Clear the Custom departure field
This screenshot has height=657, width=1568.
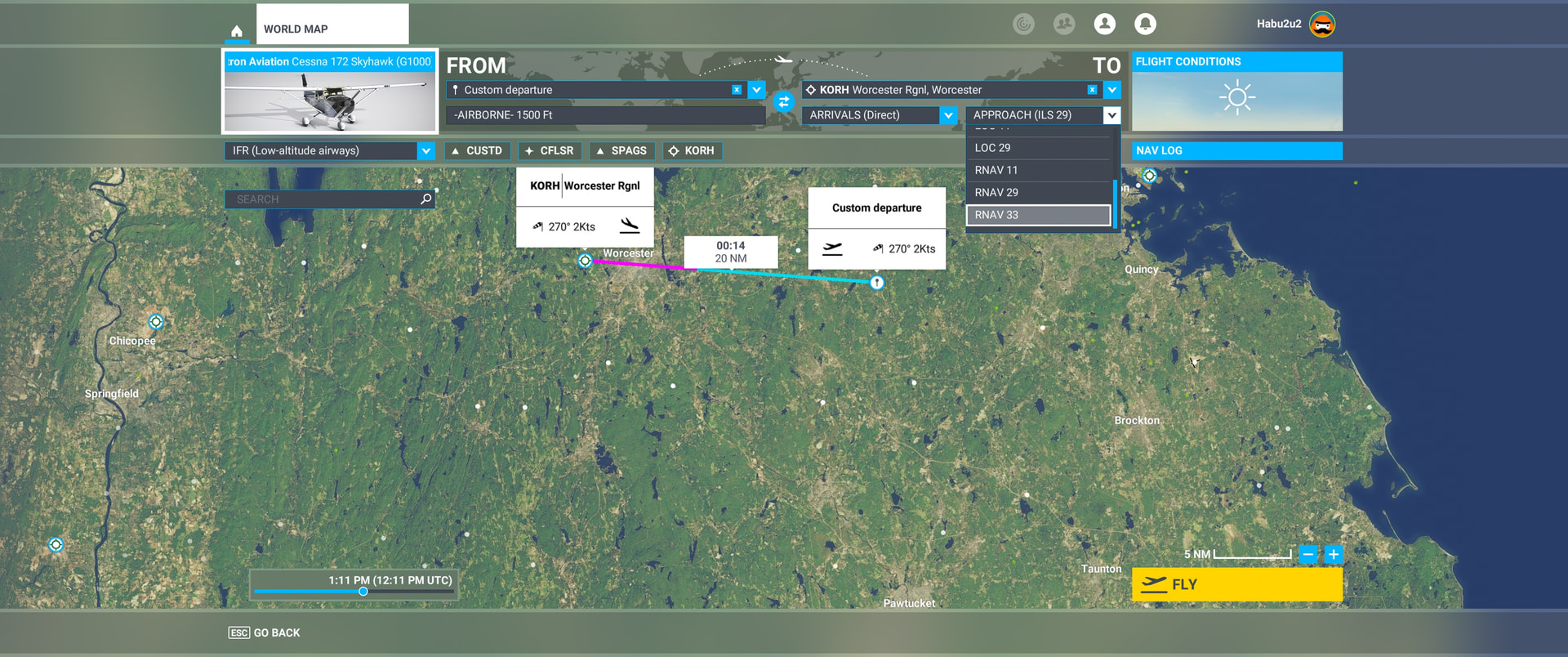pyautogui.click(x=737, y=90)
